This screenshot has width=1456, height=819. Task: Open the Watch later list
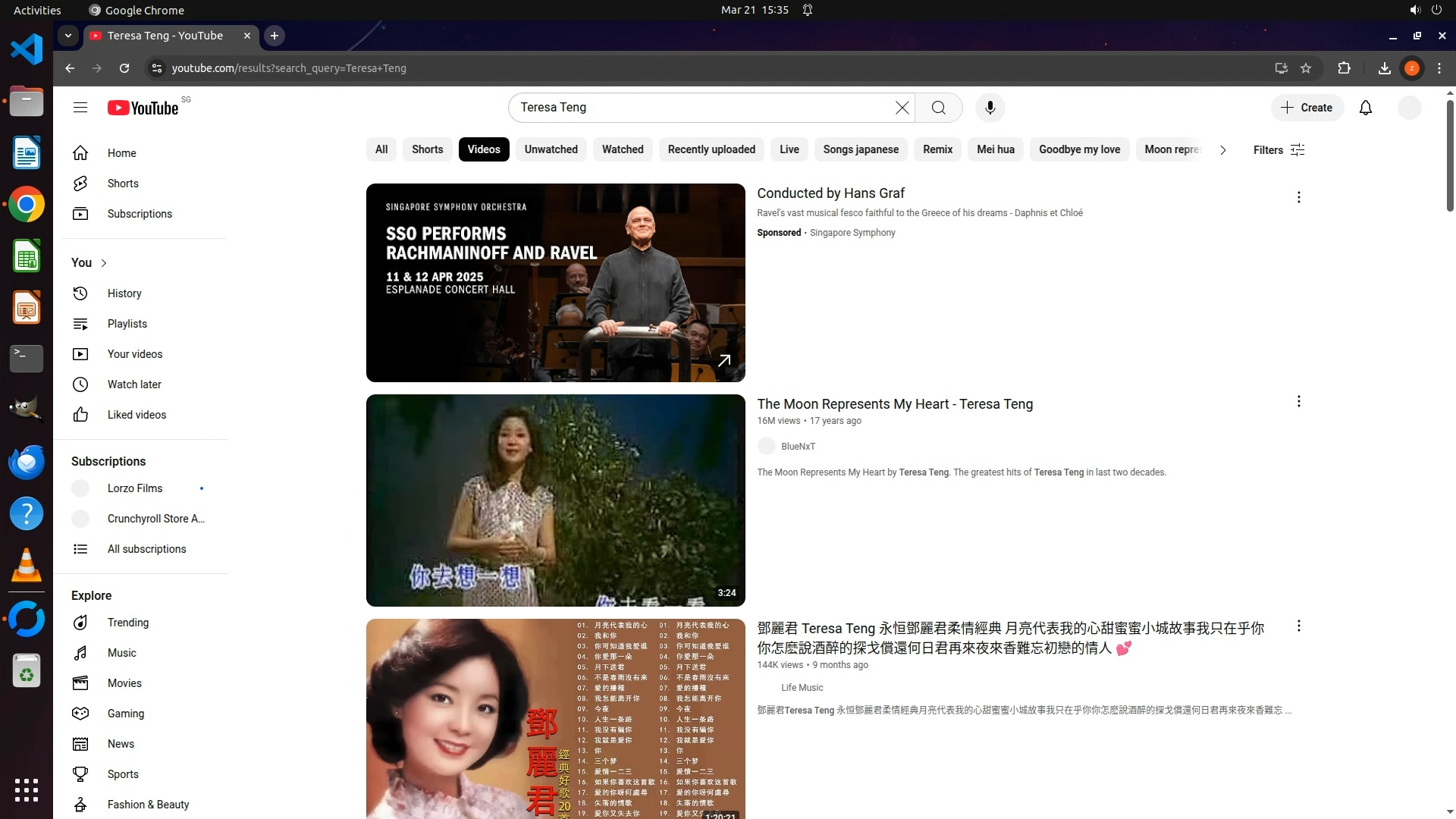tap(133, 384)
